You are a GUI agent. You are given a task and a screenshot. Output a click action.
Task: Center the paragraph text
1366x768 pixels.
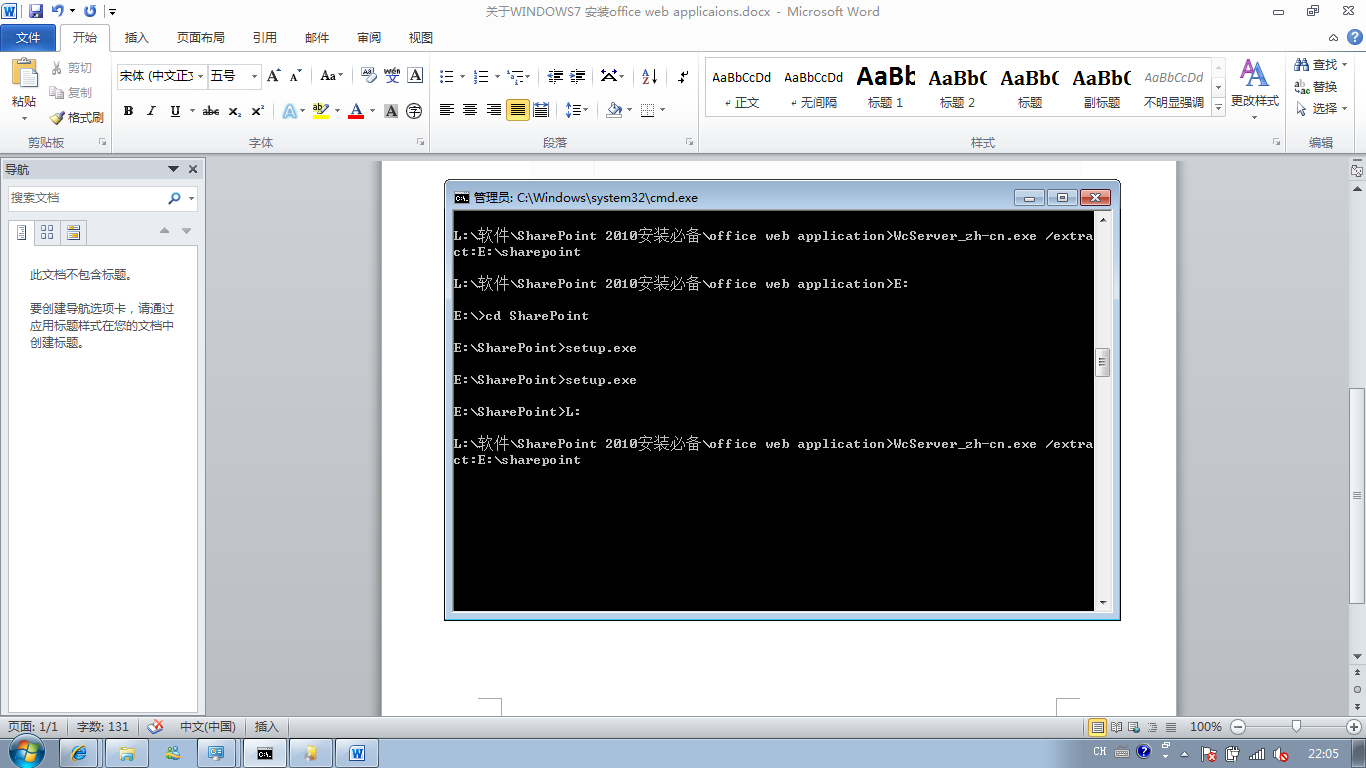[x=470, y=110]
